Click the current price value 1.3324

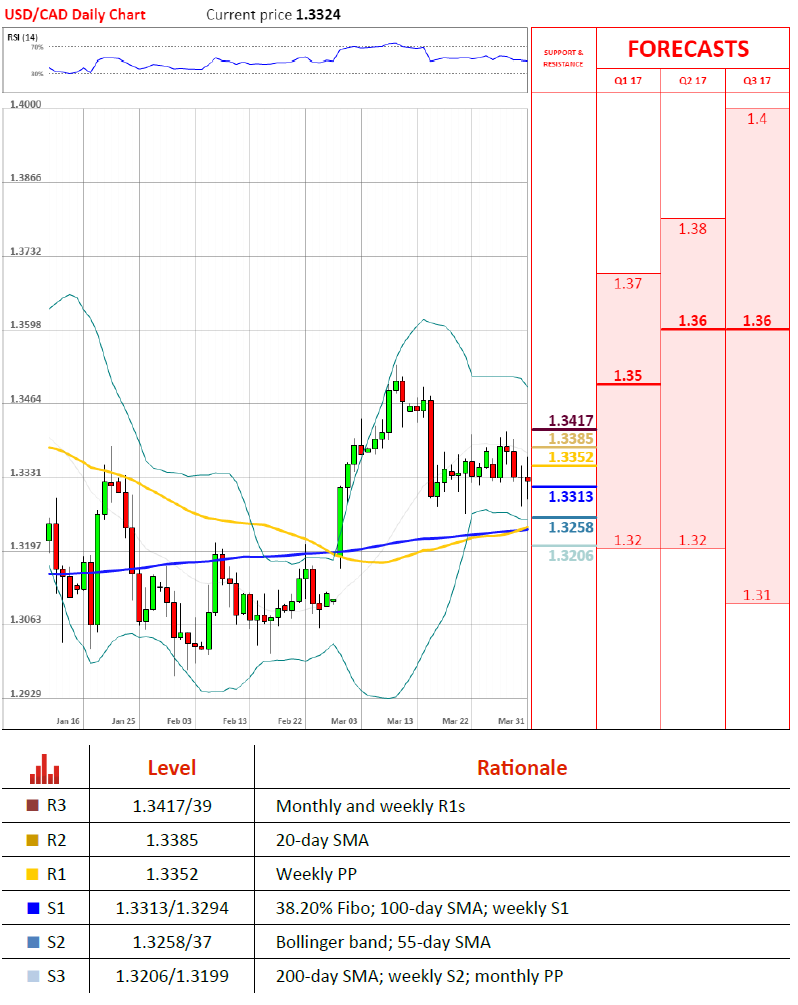[319, 14]
